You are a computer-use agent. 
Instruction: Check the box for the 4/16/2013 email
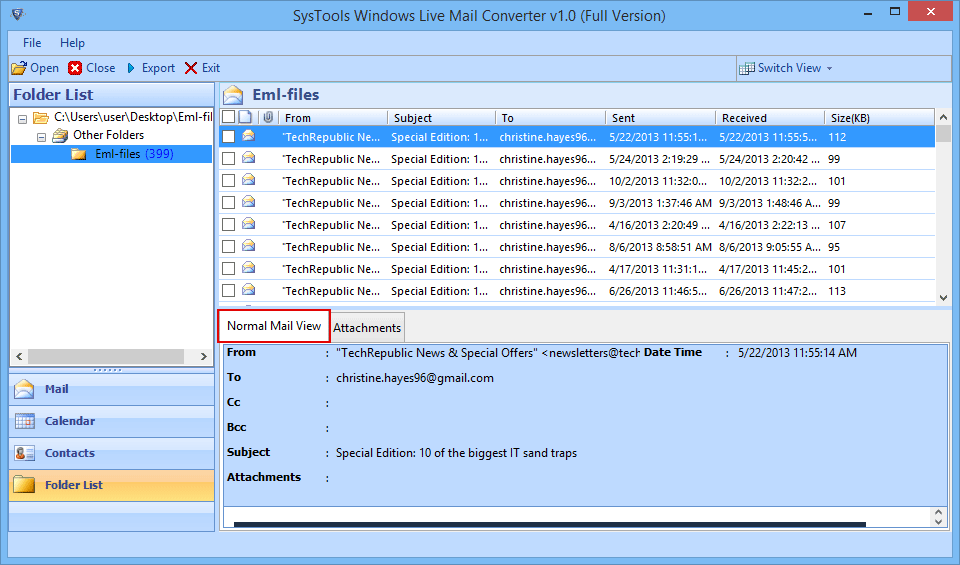point(228,225)
